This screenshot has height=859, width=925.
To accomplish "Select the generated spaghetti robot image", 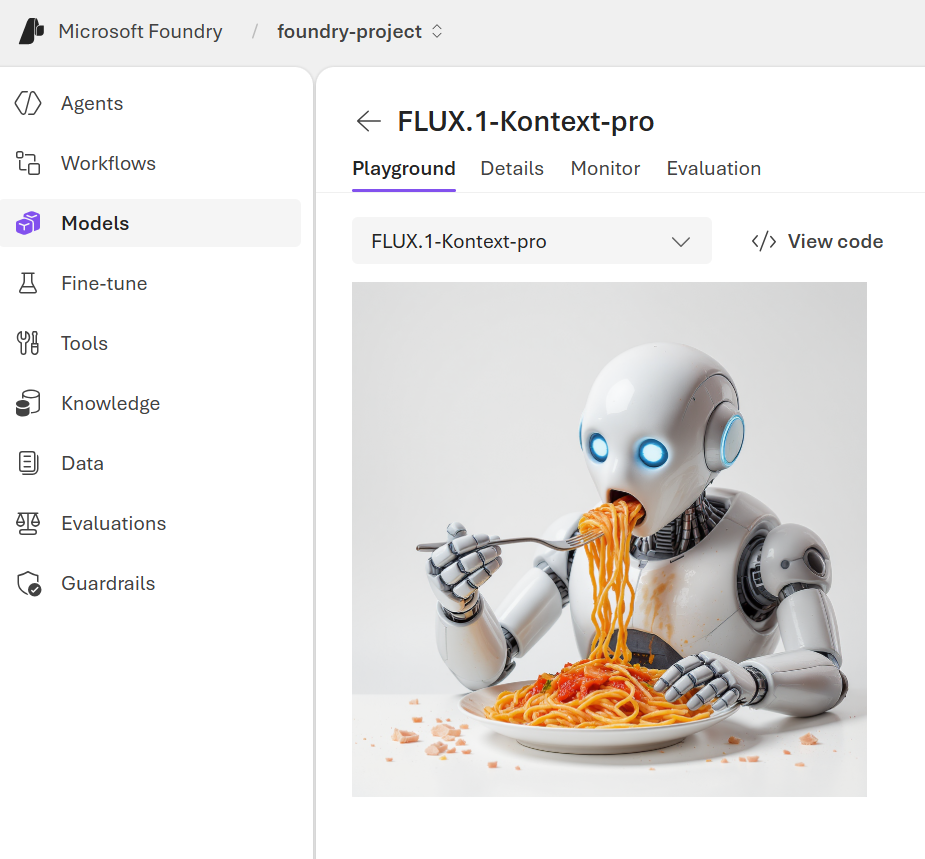I will (609, 538).
